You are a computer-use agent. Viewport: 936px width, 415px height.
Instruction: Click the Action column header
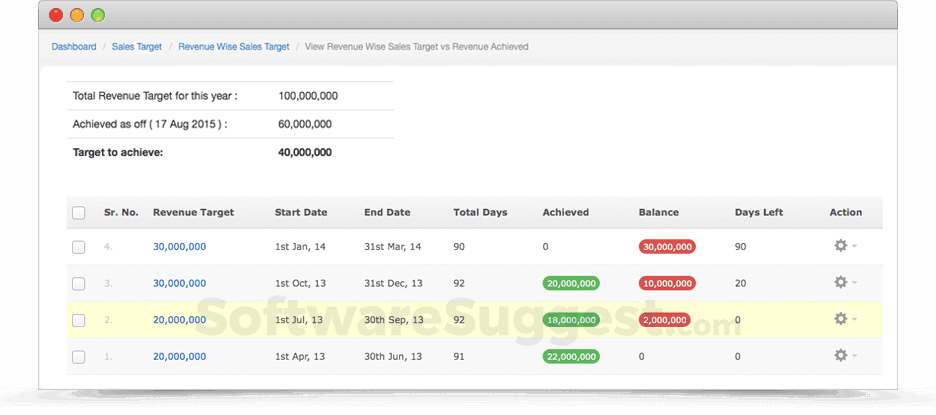click(x=846, y=213)
